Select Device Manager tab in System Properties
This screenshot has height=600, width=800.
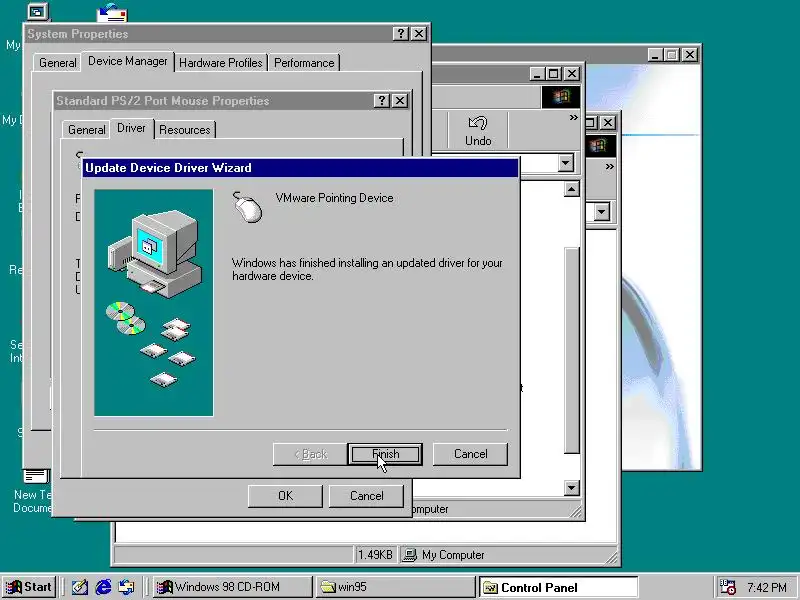point(128,61)
